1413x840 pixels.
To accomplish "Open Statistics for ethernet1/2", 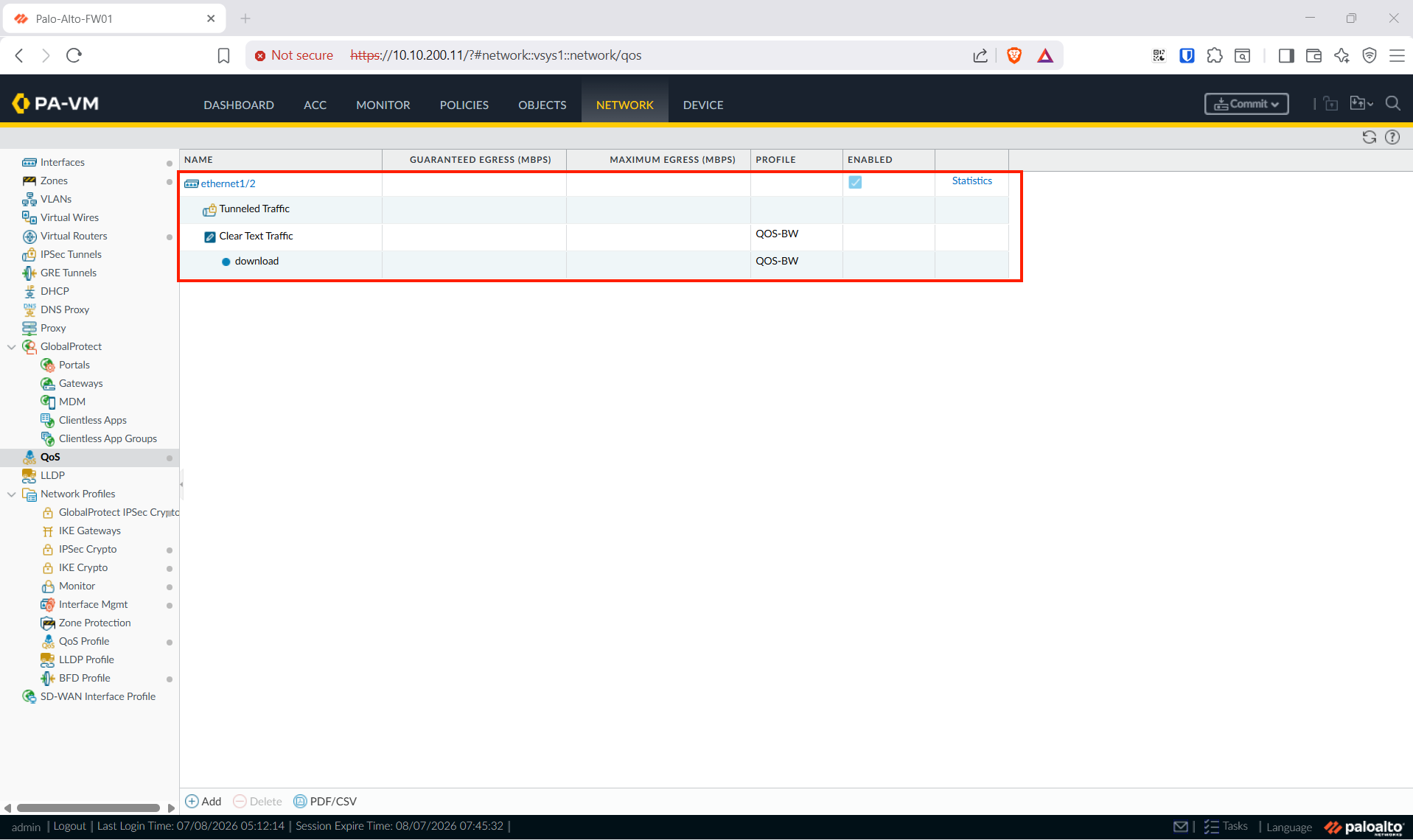I will (971, 181).
